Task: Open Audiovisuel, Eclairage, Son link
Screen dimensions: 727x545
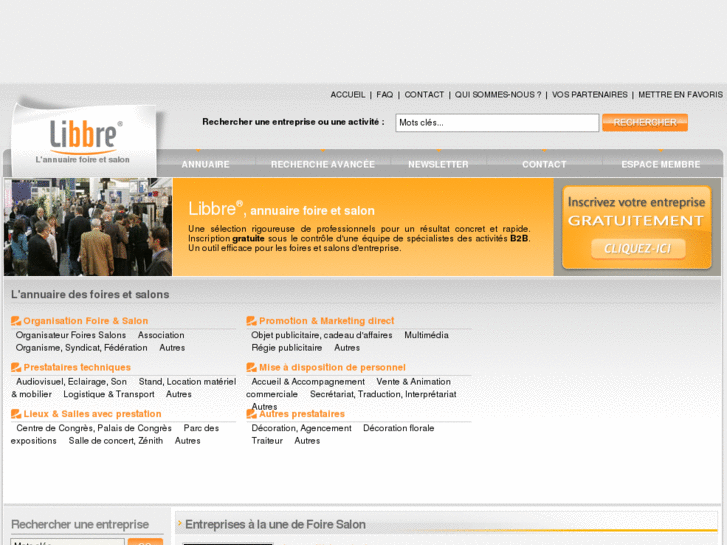Action: pos(71,381)
